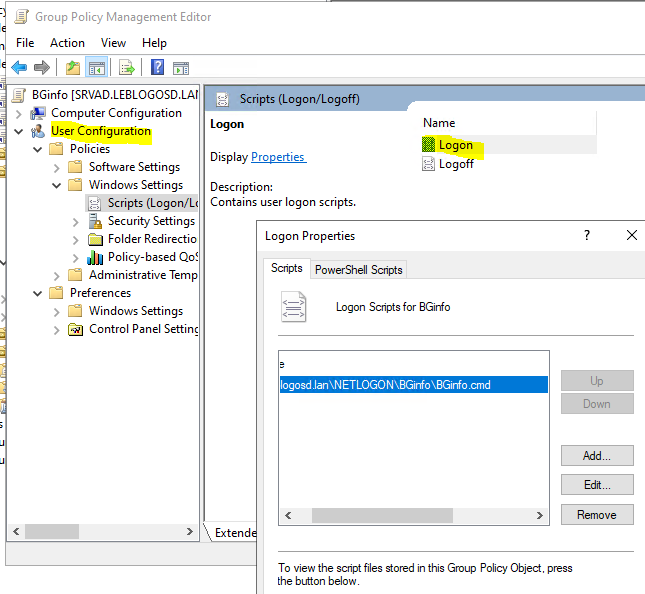
Task: Click the Folder Redirection folder icon
Action: coord(95,239)
